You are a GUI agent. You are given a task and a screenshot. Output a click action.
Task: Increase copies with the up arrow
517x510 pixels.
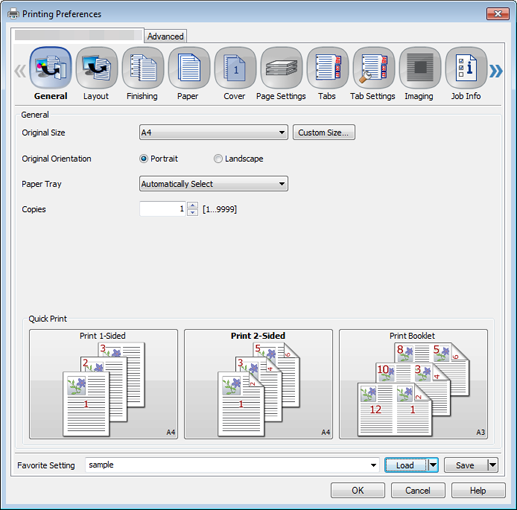tap(192, 205)
